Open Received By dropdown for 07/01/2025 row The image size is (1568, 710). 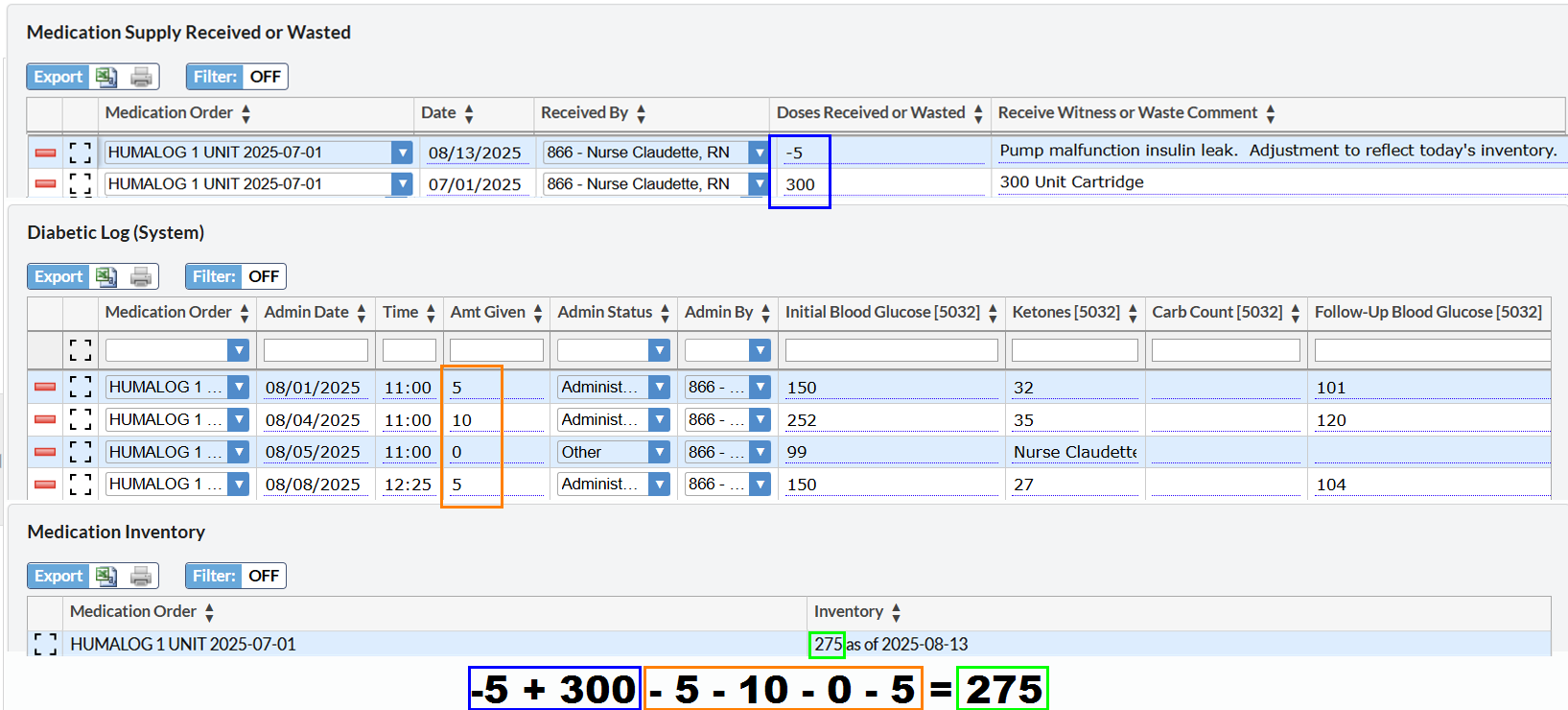(x=759, y=183)
